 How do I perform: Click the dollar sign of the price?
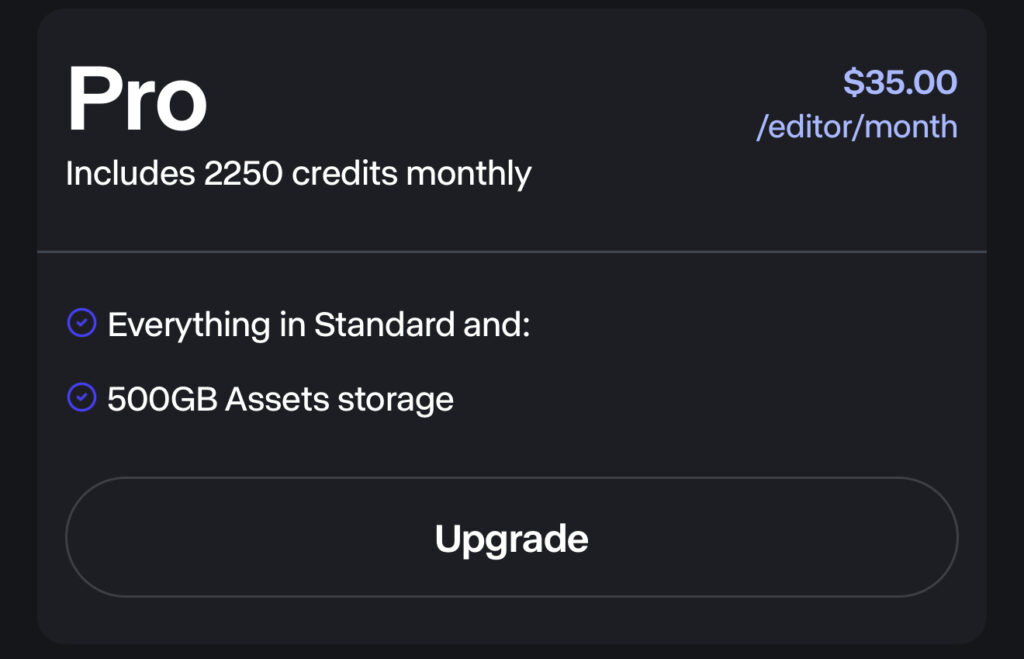(x=853, y=83)
